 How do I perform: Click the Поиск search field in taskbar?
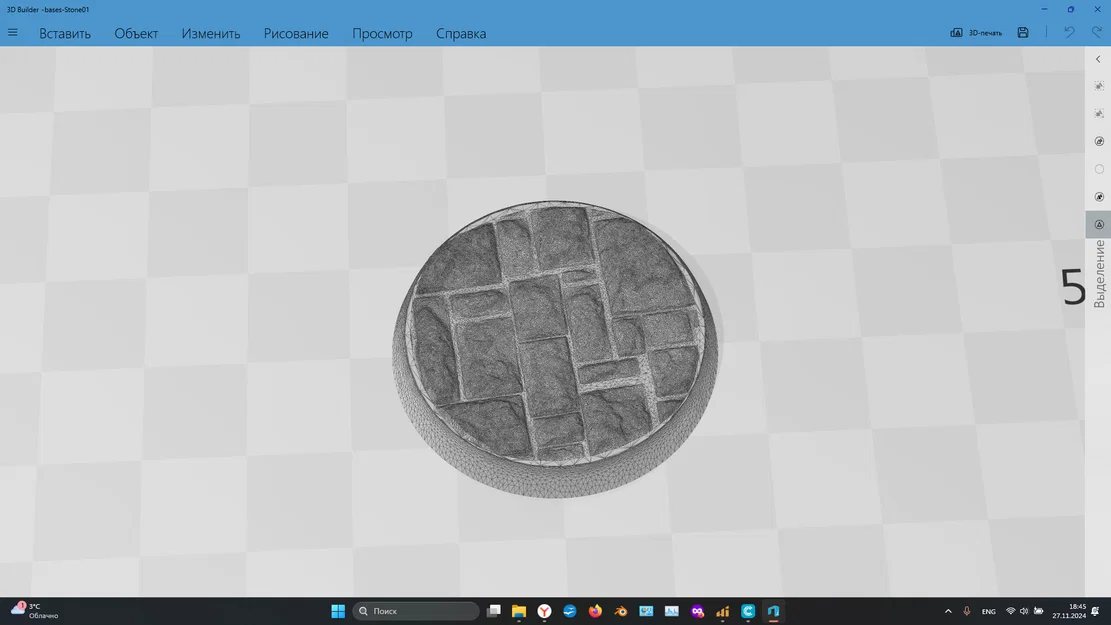415,611
